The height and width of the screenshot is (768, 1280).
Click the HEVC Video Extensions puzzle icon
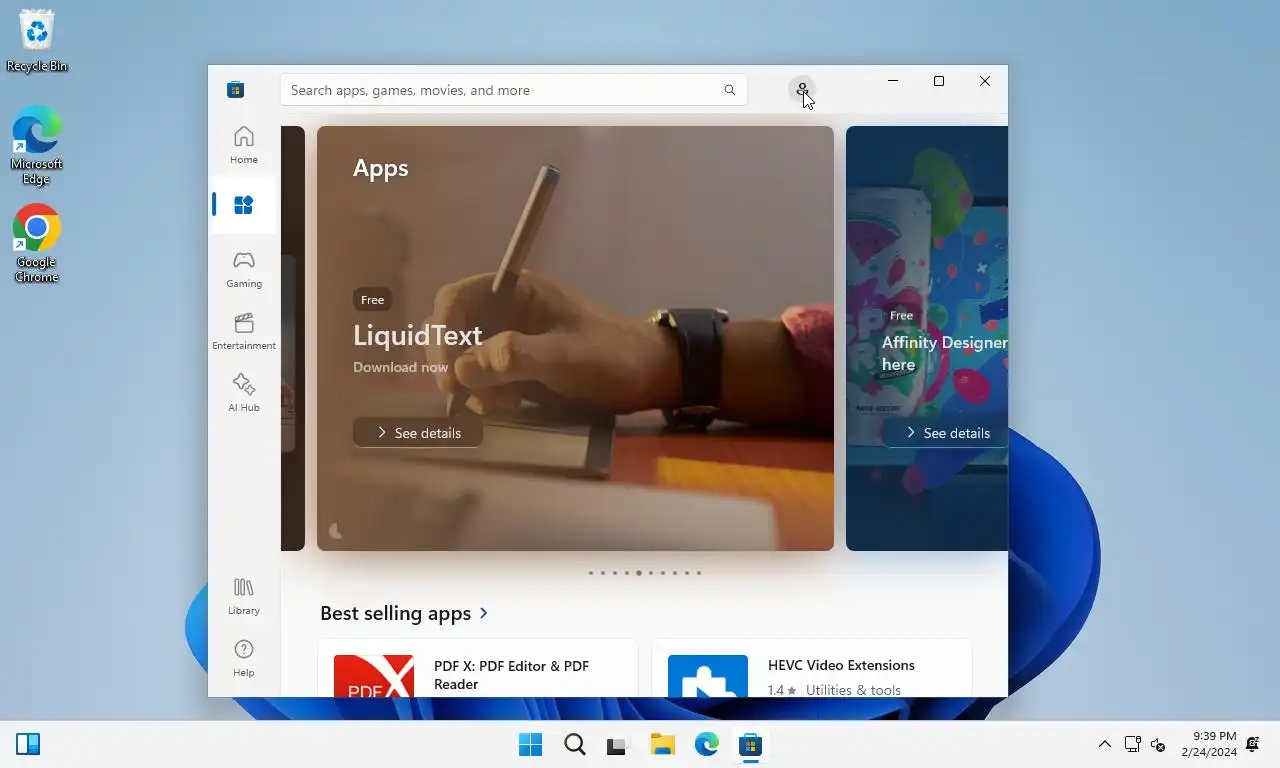pyautogui.click(x=708, y=676)
